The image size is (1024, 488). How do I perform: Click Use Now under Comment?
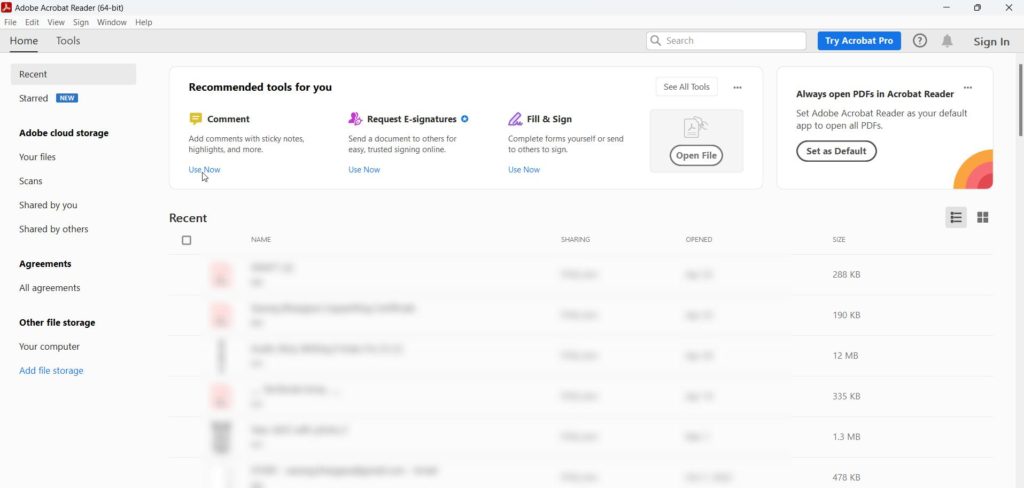point(204,170)
